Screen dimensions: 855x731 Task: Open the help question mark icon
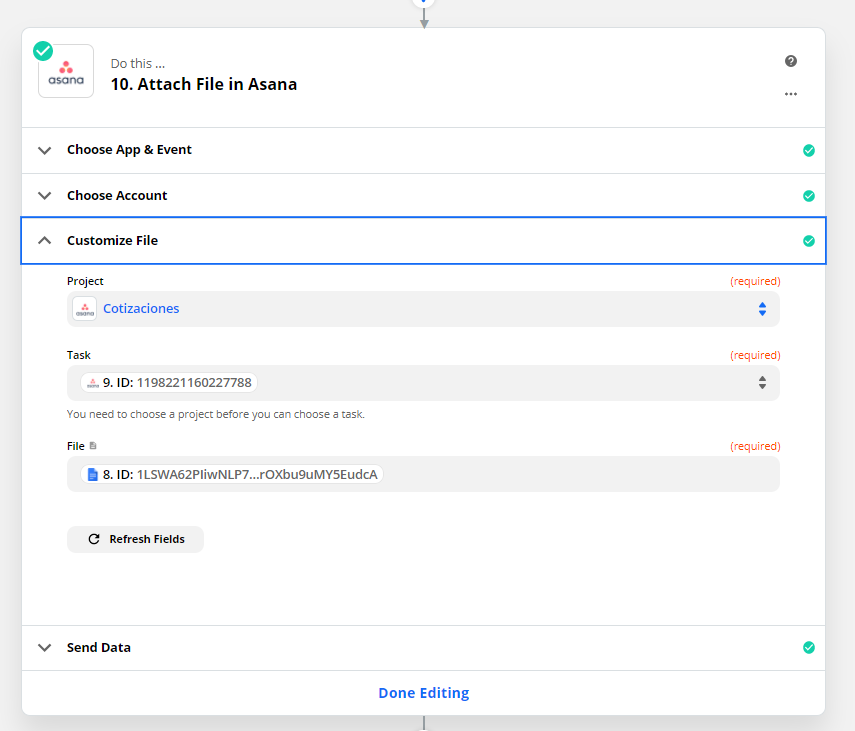[x=791, y=61]
